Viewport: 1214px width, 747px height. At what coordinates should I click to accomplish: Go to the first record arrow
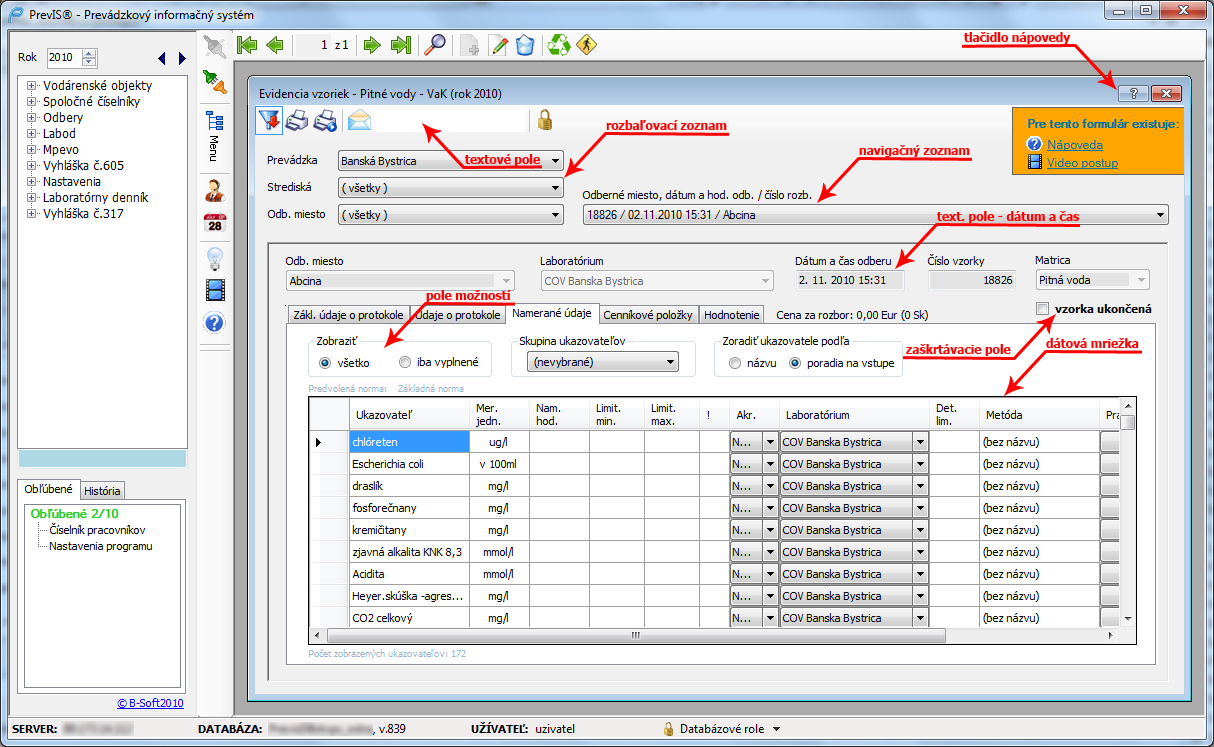(246, 45)
